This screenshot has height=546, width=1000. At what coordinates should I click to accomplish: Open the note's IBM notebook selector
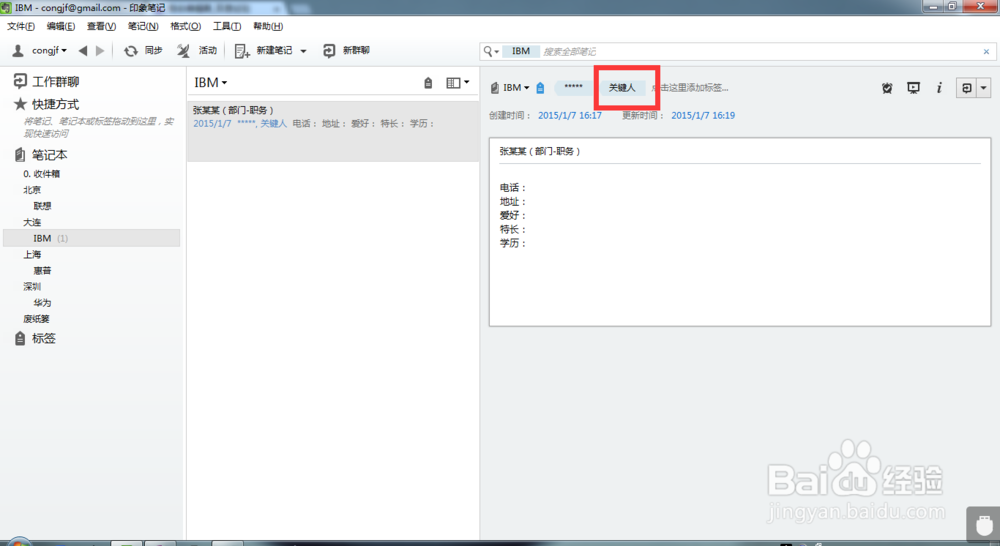click(x=510, y=87)
